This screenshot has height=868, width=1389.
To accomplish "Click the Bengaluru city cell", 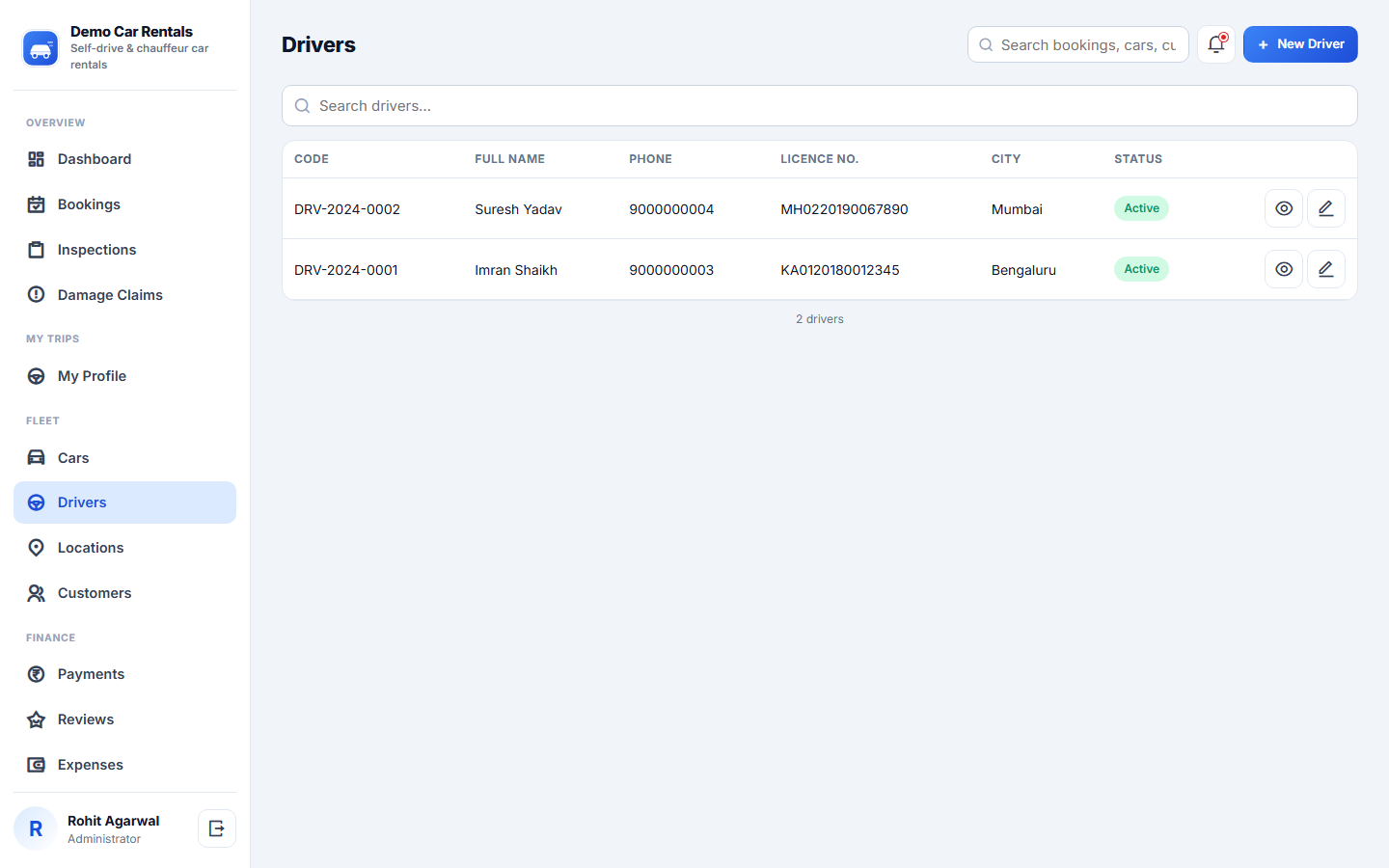I will click(1023, 270).
